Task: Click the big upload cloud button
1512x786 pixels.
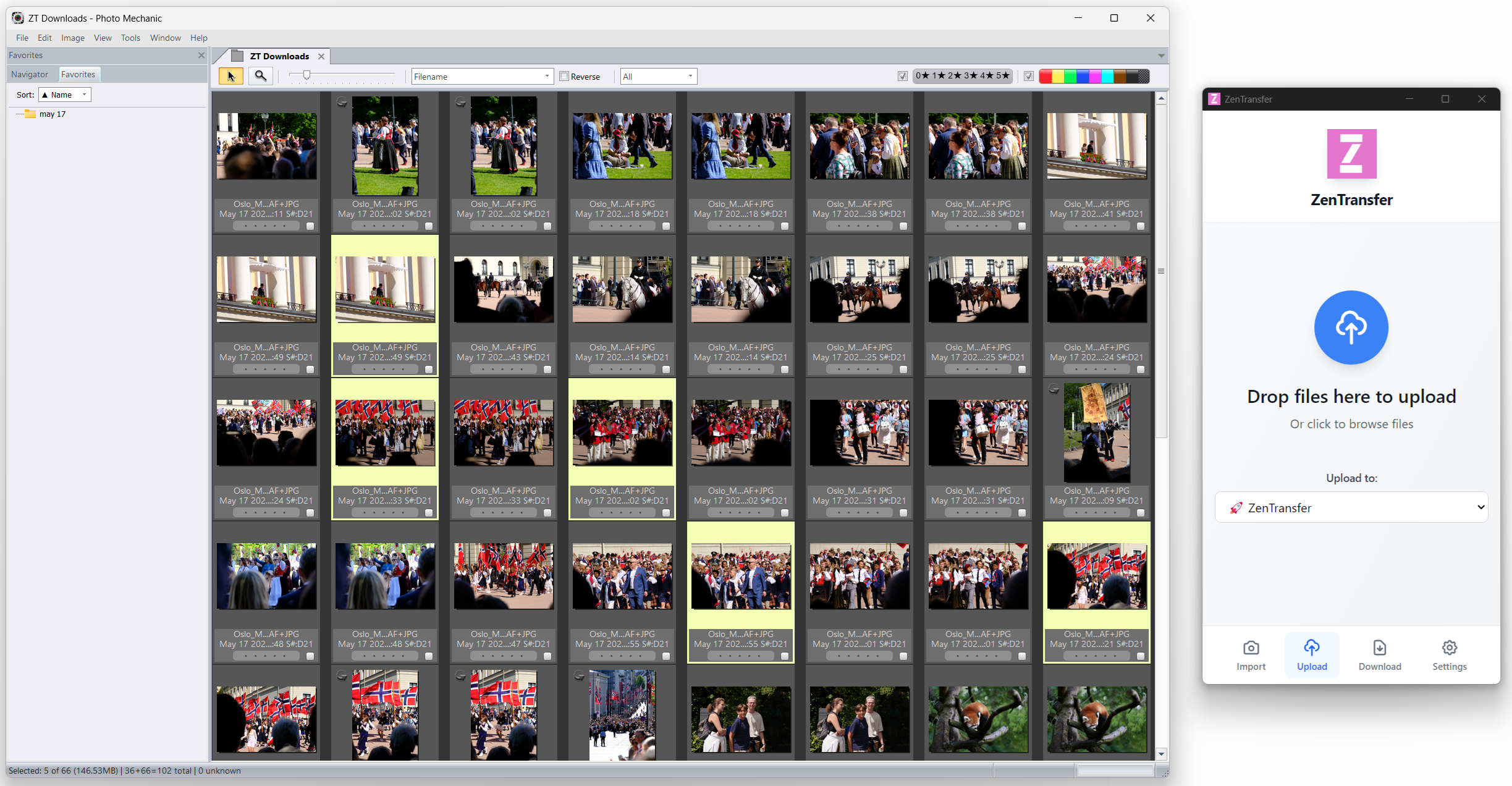Action: pos(1351,327)
